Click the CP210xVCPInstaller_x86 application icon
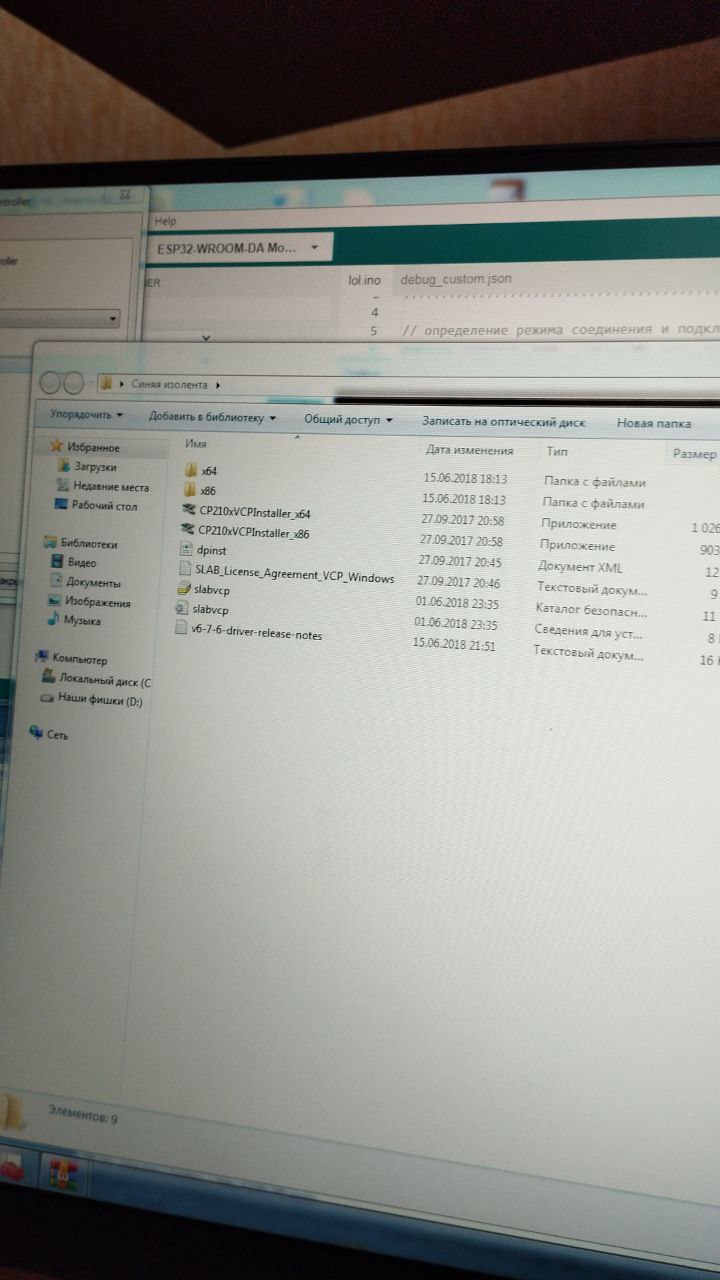Image resolution: width=720 pixels, height=1280 pixels. tap(187, 530)
